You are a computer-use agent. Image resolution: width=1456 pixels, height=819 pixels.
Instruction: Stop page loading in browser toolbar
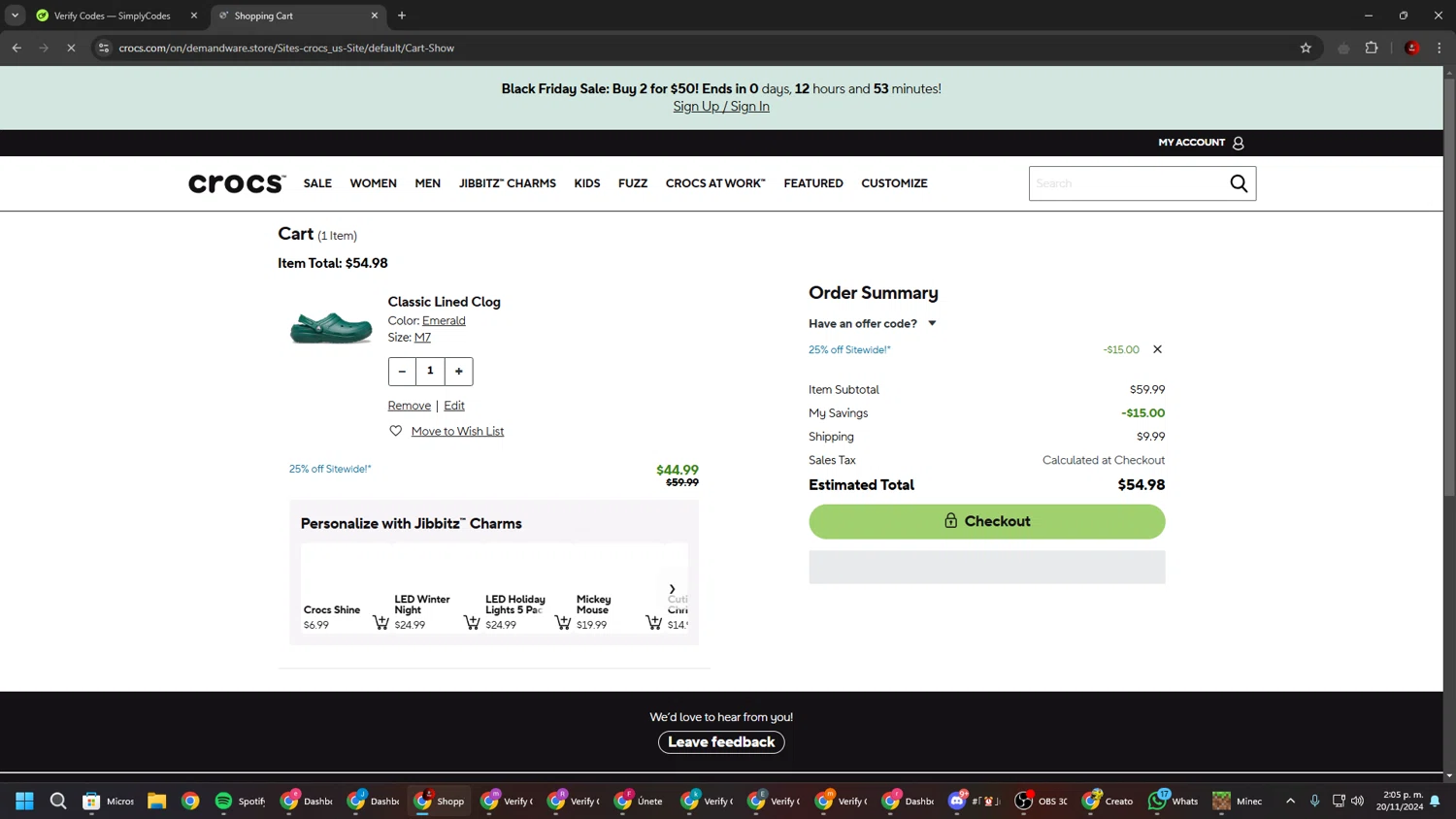click(71, 48)
